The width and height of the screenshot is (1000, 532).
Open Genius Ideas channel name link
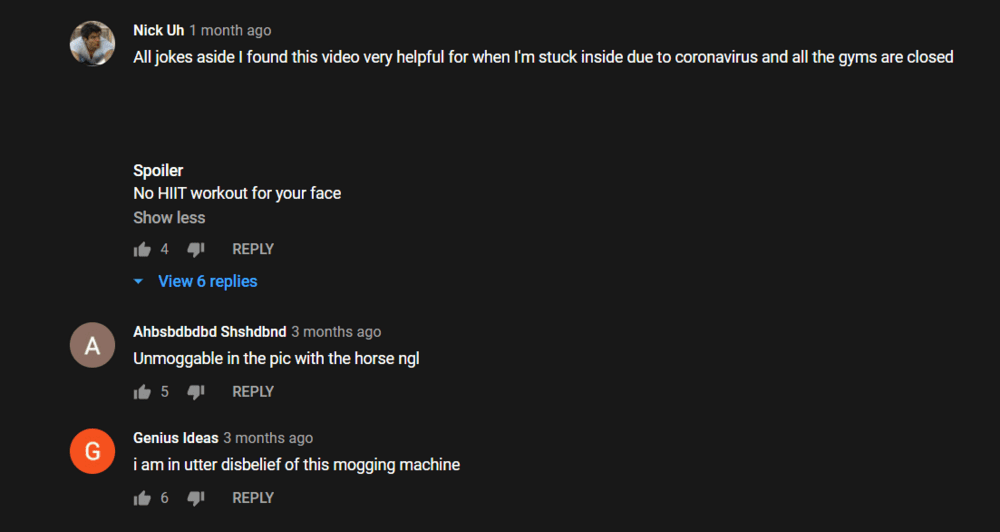coord(176,438)
